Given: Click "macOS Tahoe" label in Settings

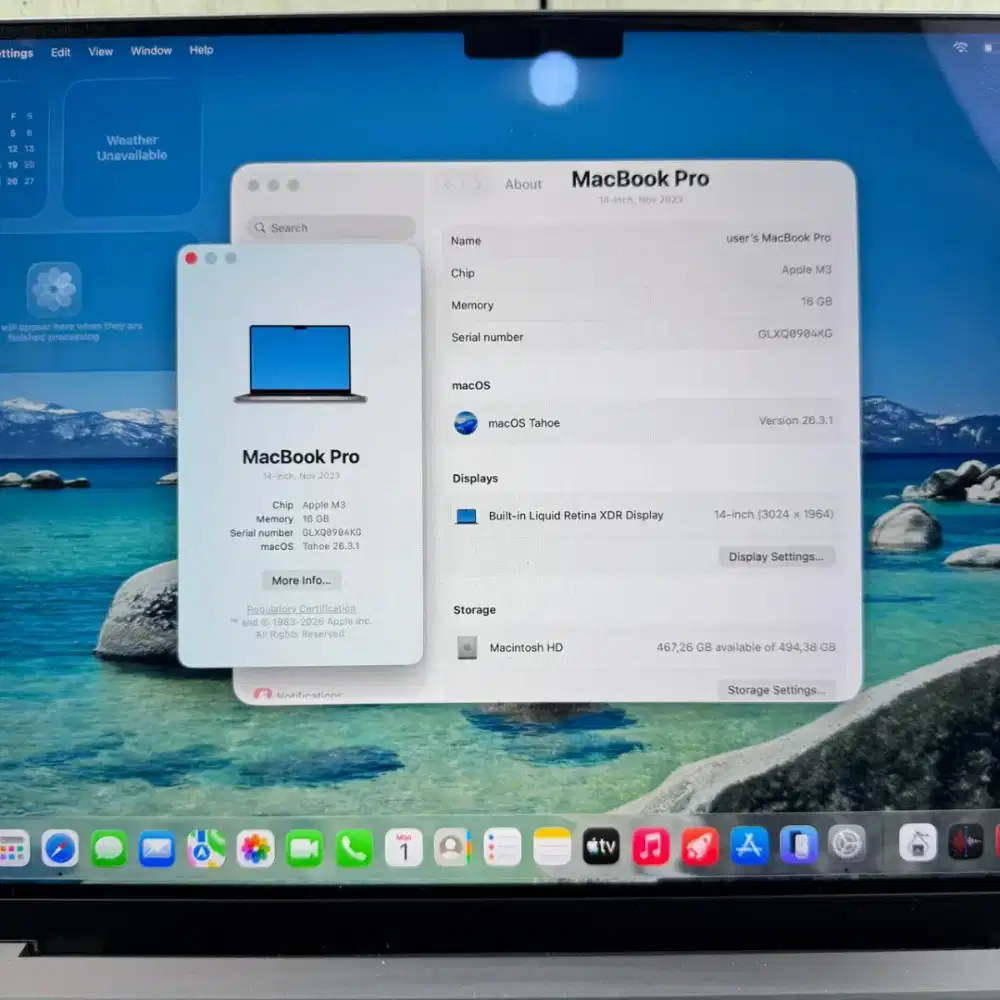Looking at the screenshot, I should pos(524,423).
